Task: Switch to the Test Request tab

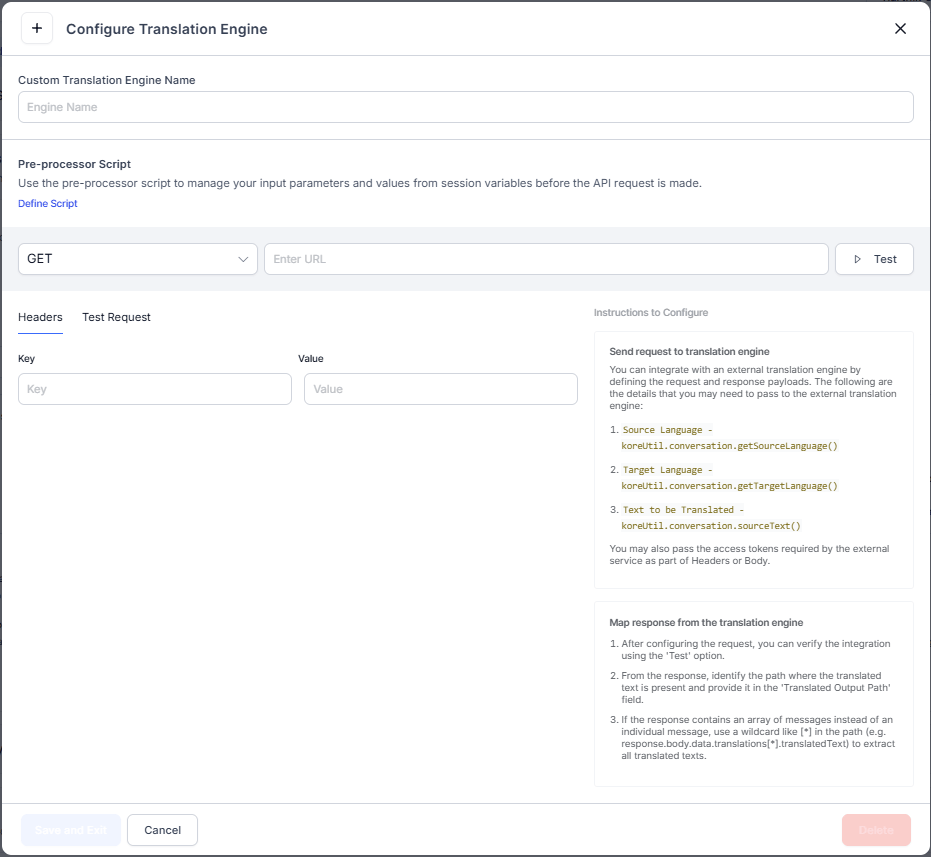Action: (x=116, y=317)
